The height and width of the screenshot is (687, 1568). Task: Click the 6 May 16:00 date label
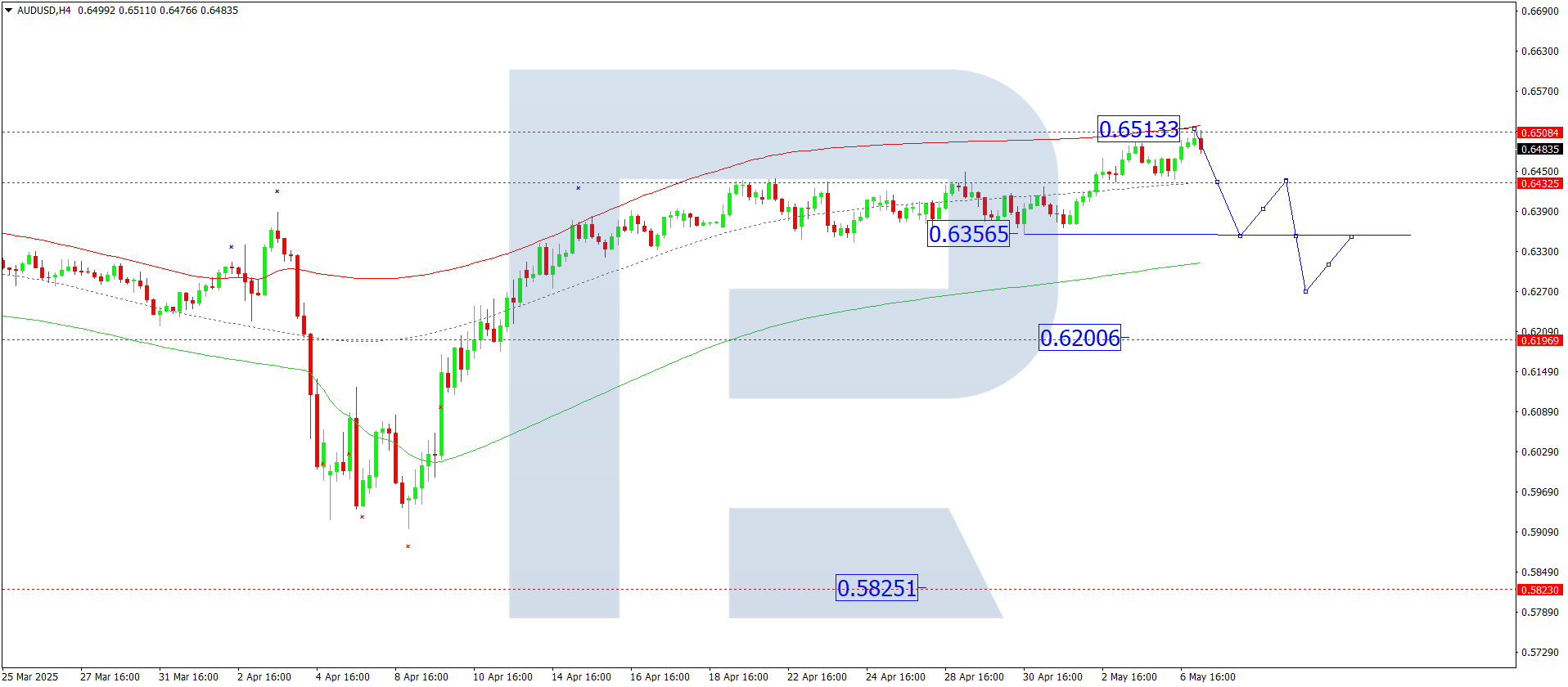tap(1207, 676)
